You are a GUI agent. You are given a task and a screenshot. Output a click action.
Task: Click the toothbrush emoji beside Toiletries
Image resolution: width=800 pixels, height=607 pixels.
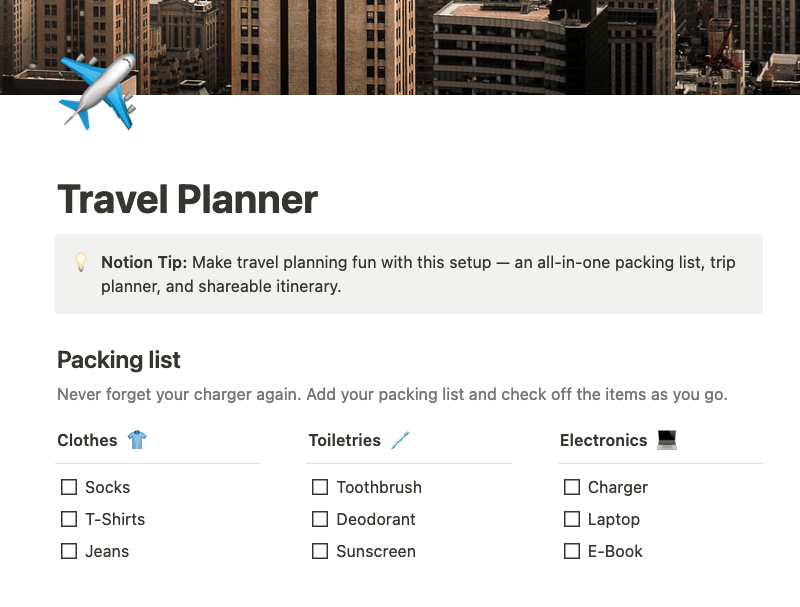pos(400,440)
